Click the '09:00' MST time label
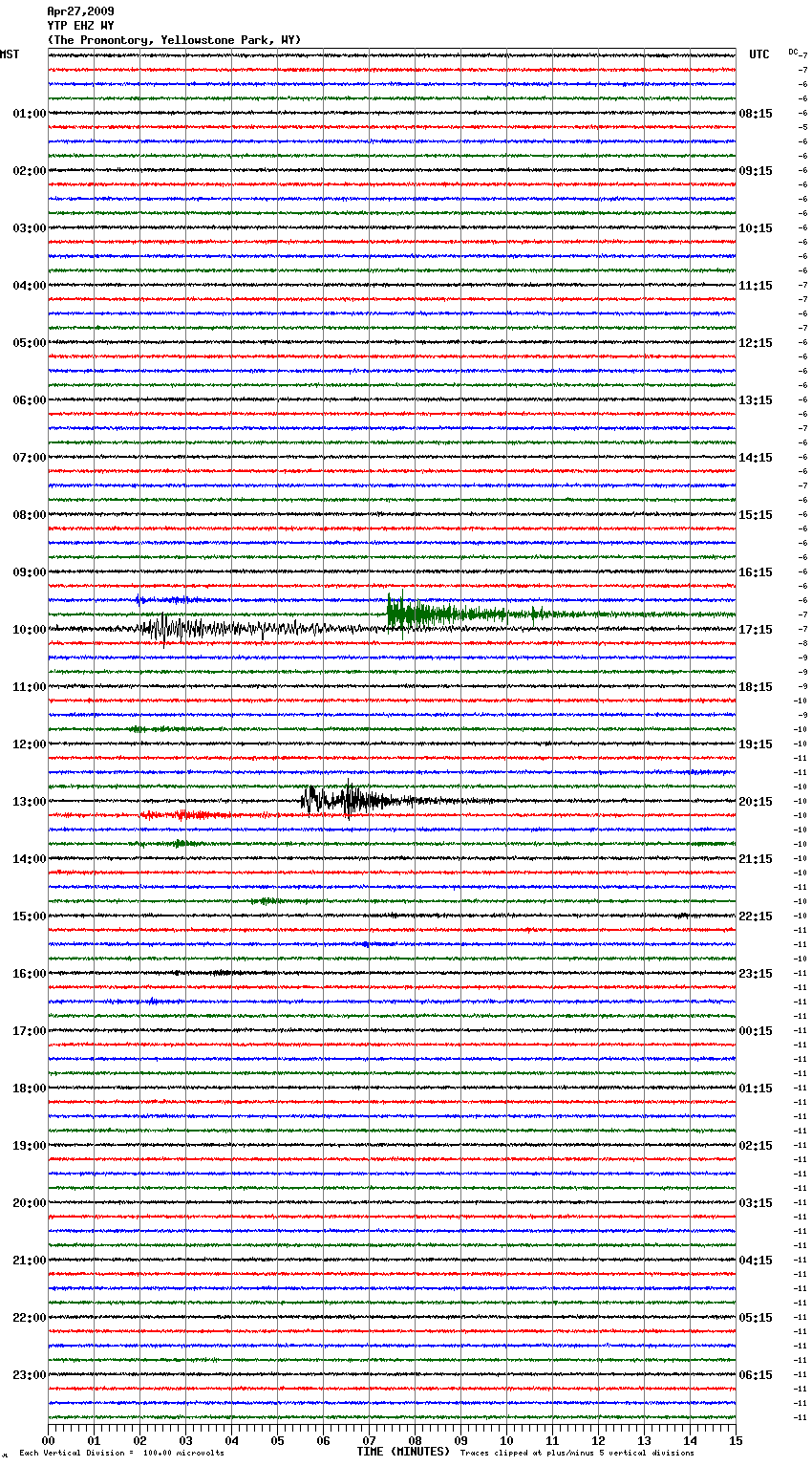Image resolution: width=812 pixels, height=1466 pixels. (x=30, y=572)
